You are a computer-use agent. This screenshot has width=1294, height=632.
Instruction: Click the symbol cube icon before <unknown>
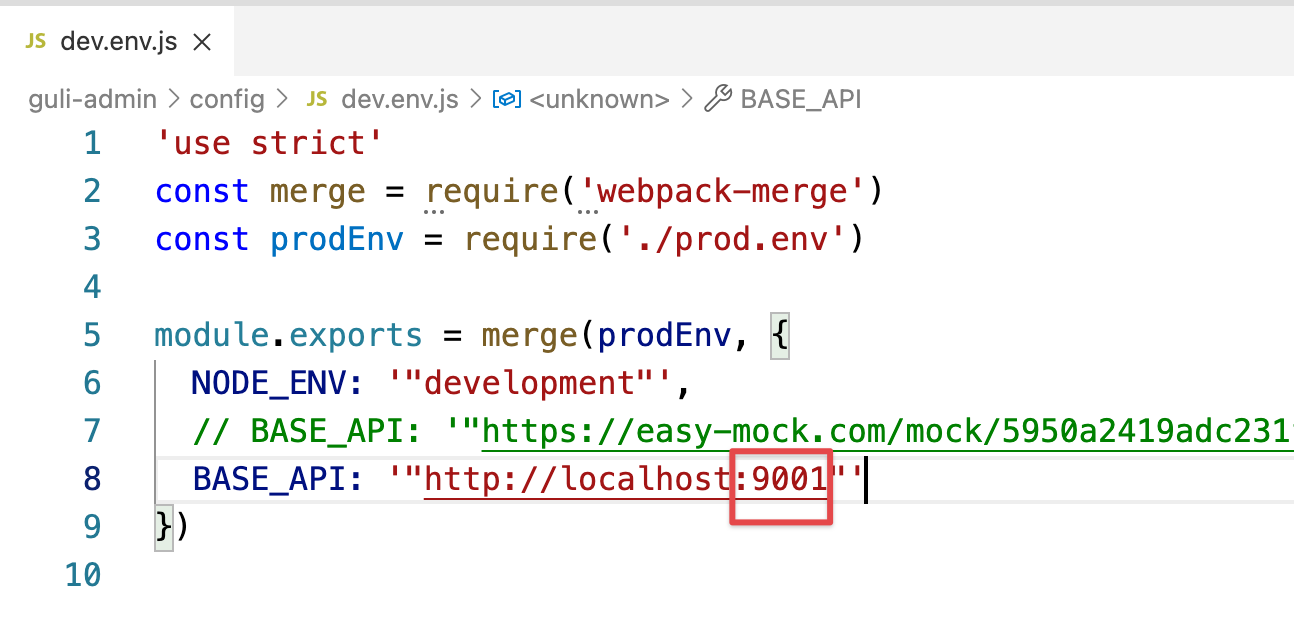coord(508,99)
